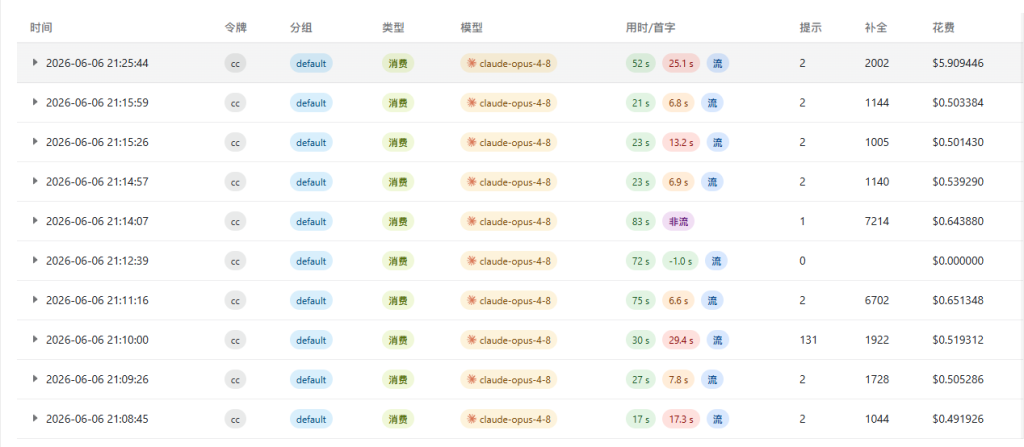This screenshot has width=1024, height=447.
Task: Click claude-opus-4-8 model tag in 21:09:26 row
Action: click(508, 379)
